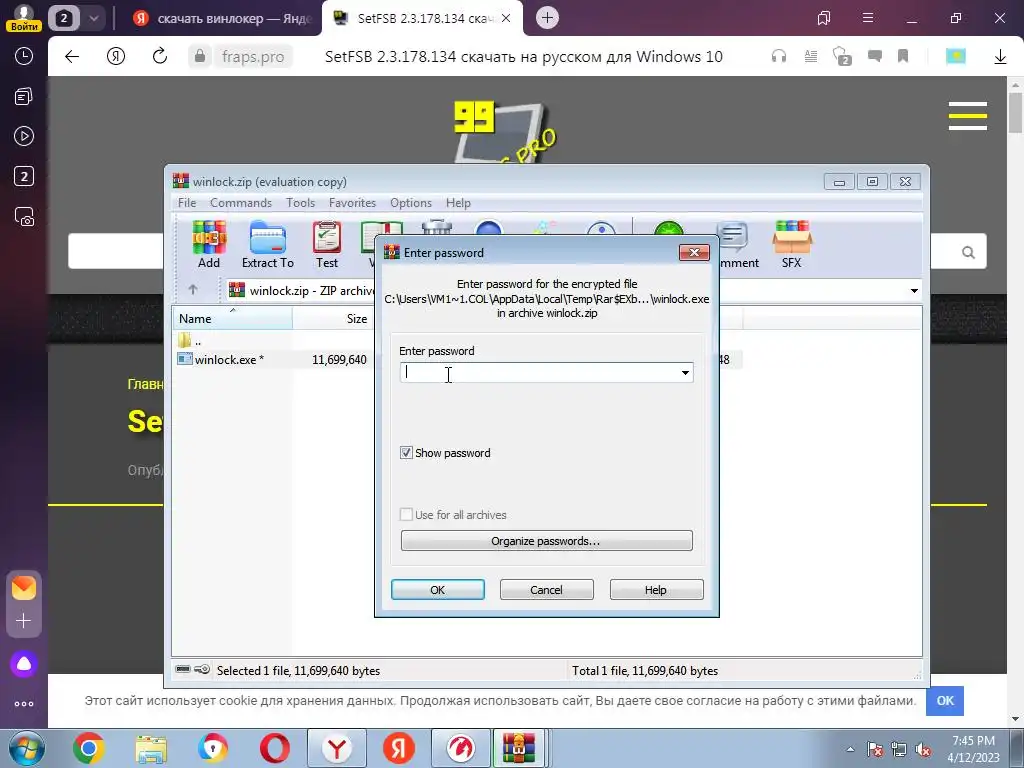1024x768 pixels.
Task: Open the mail icon in browser sidebar
Action: [24, 588]
